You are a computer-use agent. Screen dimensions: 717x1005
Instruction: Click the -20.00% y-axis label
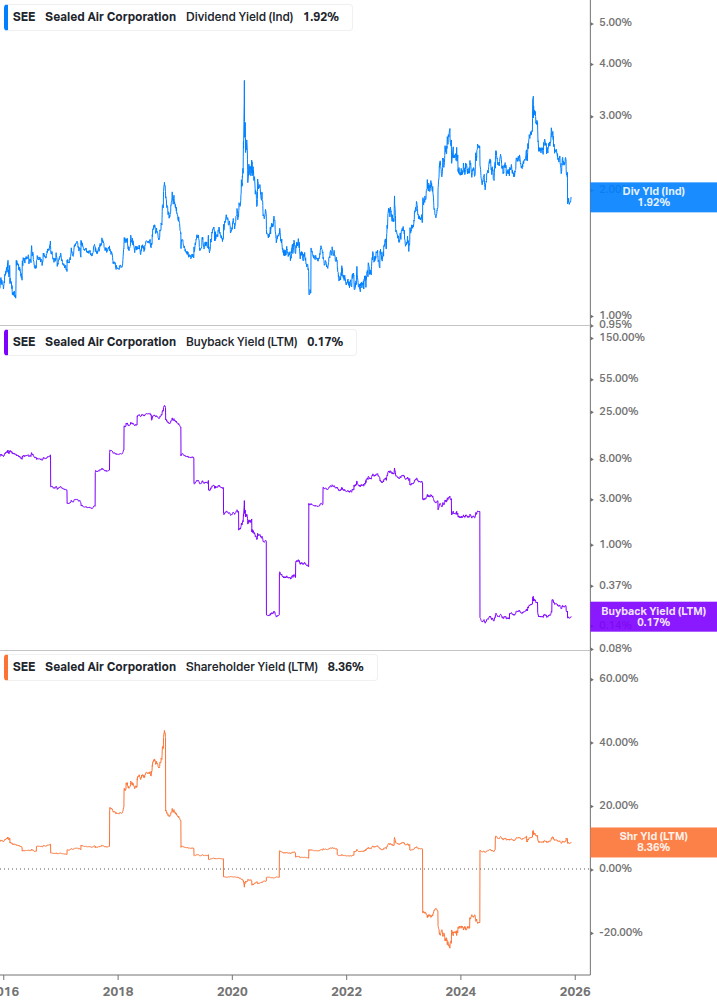[x=620, y=933]
